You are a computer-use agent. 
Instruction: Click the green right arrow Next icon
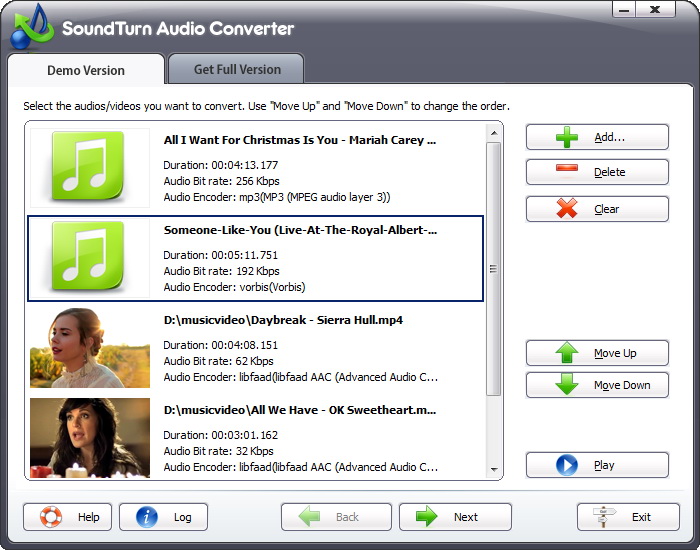(x=426, y=517)
